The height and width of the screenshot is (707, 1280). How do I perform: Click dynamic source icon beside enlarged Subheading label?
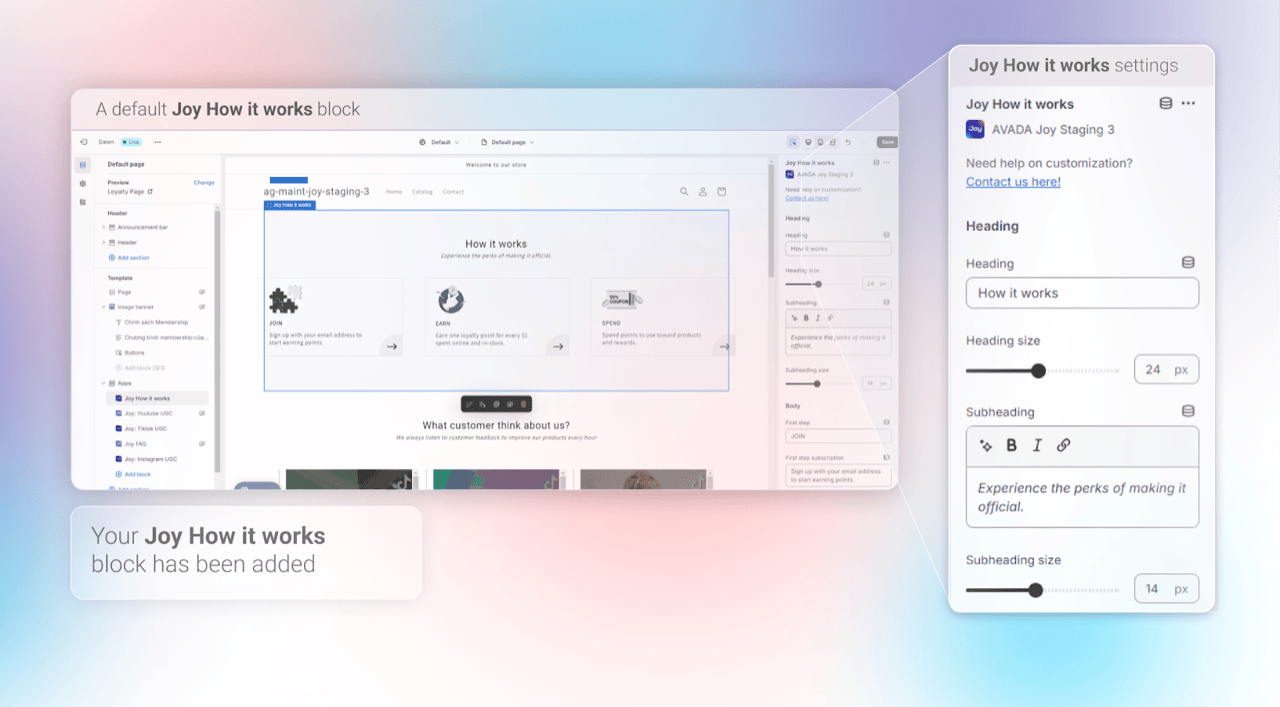point(1188,411)
